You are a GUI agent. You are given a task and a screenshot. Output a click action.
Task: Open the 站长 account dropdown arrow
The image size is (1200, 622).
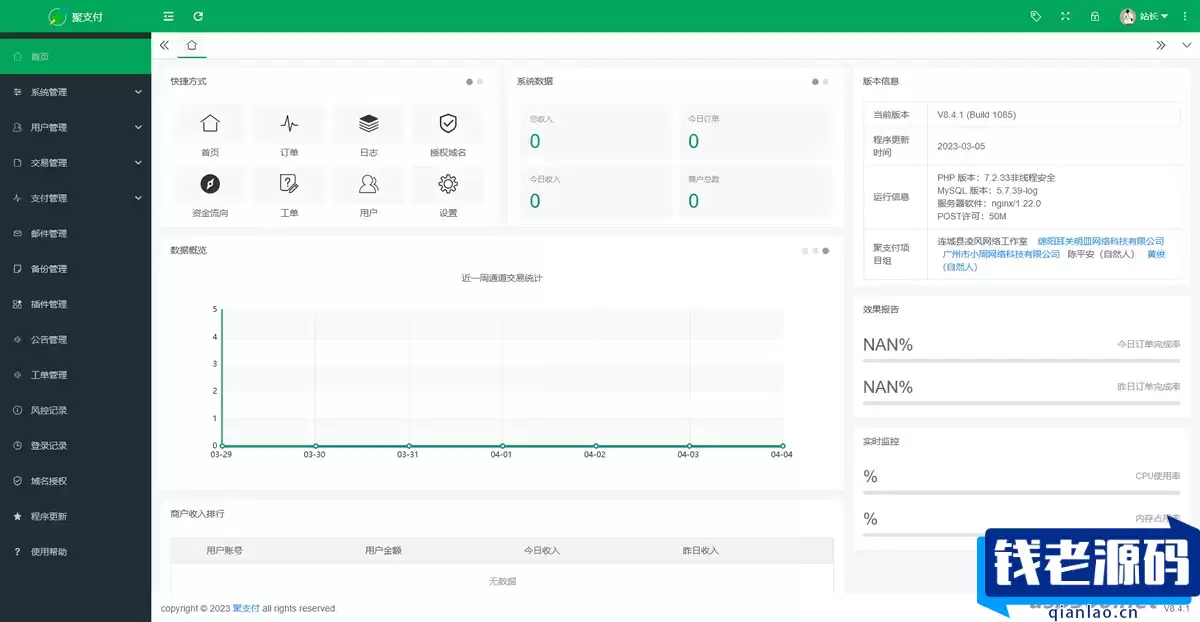1164,17
